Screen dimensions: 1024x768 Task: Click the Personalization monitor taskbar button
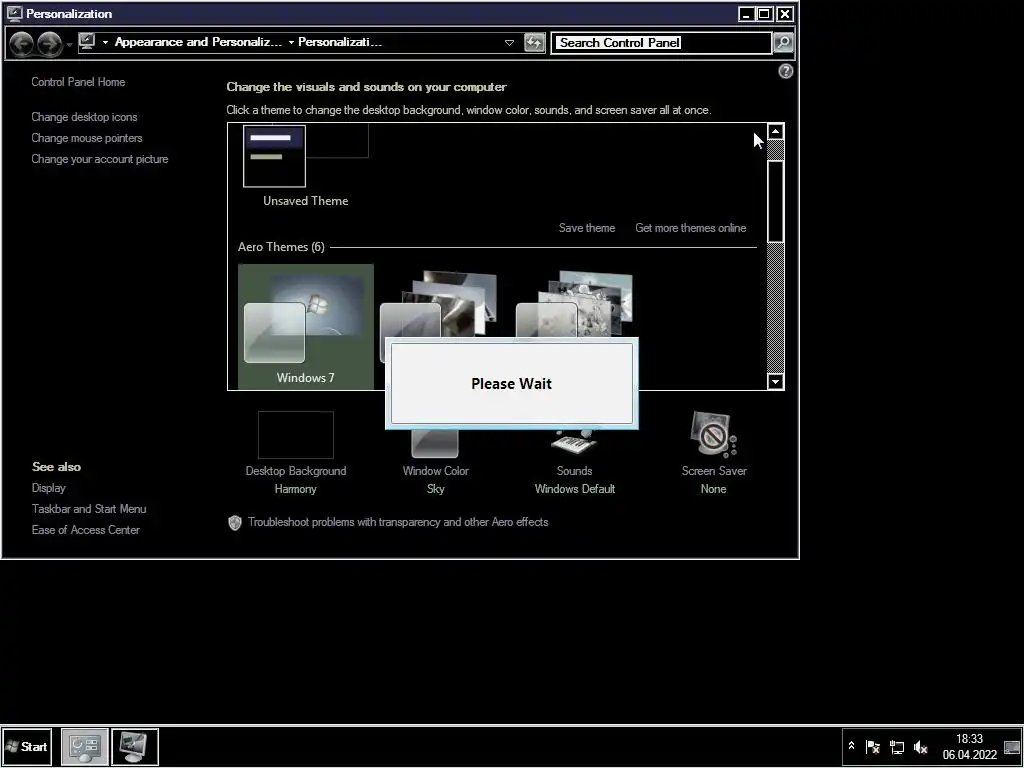point(135,746)
